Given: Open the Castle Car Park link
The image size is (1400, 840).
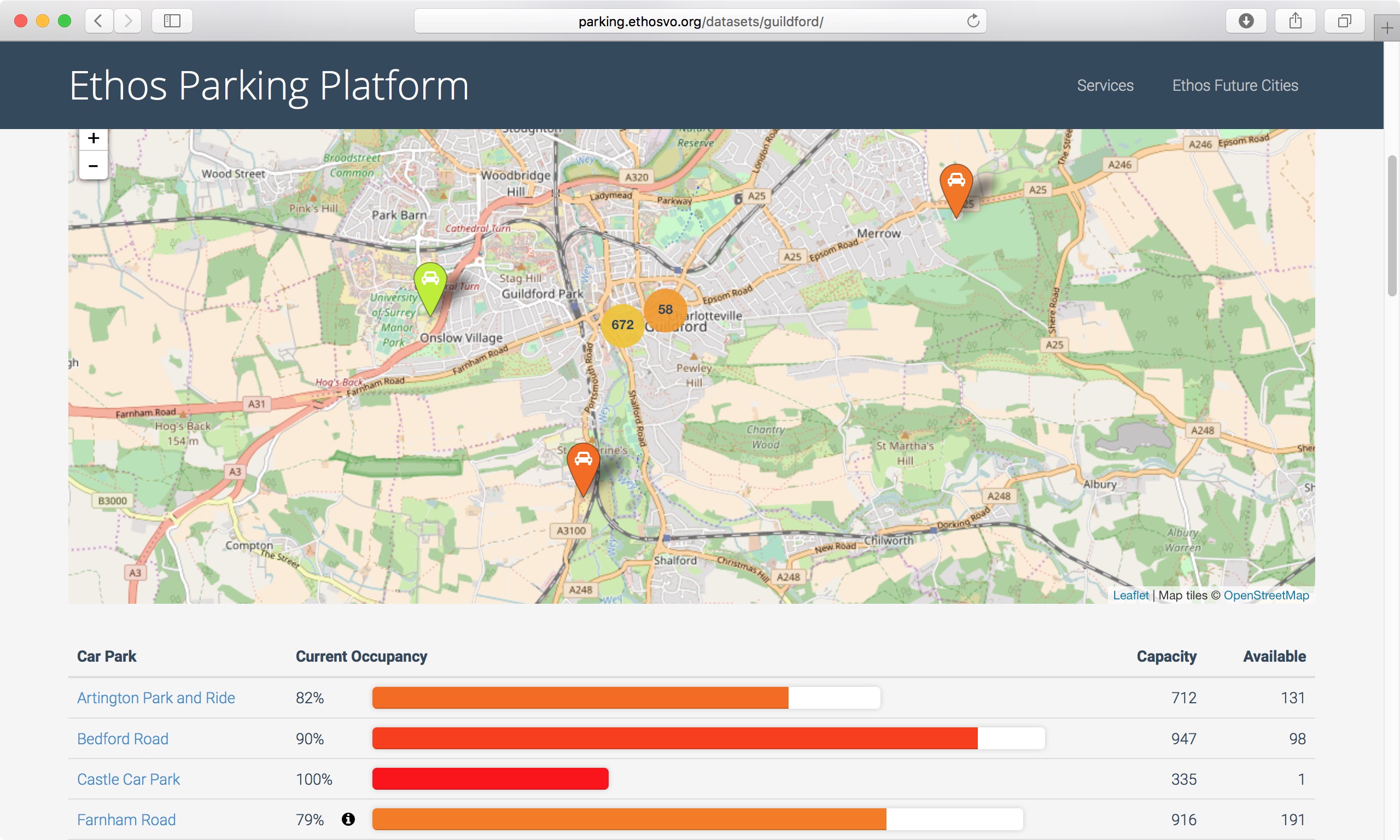Looking at the screenshot, I should point(128,779).
